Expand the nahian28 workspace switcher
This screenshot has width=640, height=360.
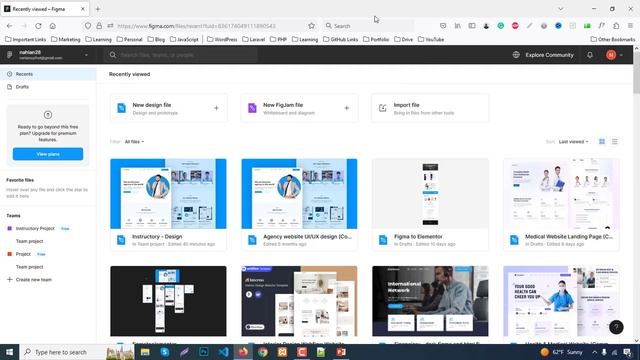[x=48, y=55]
